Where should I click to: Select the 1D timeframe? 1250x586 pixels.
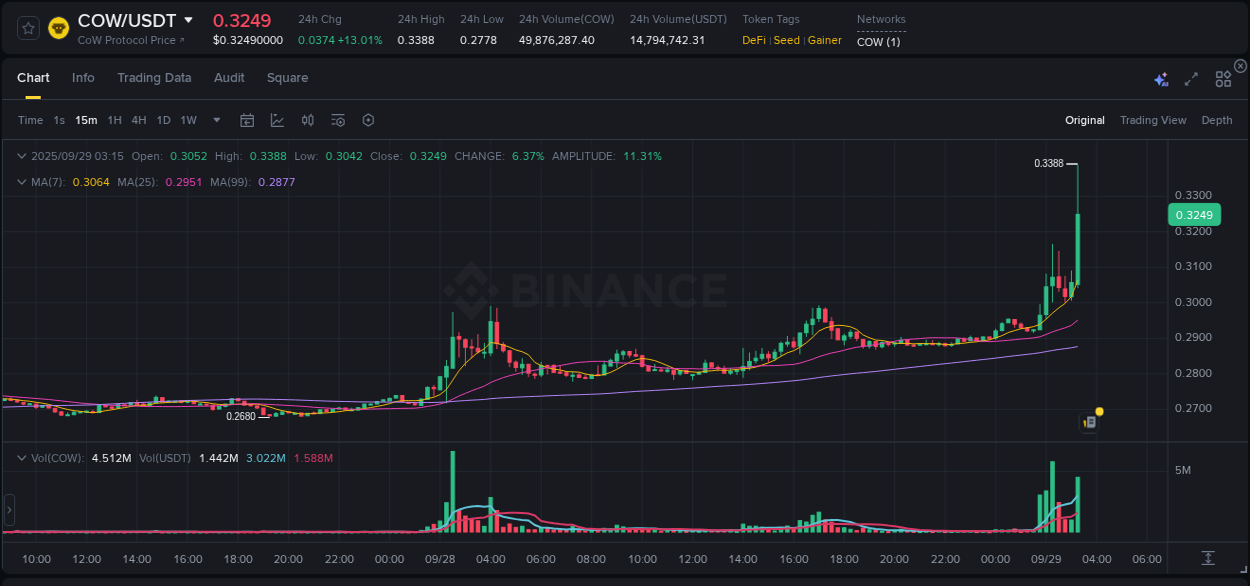[x=163, y=119]
